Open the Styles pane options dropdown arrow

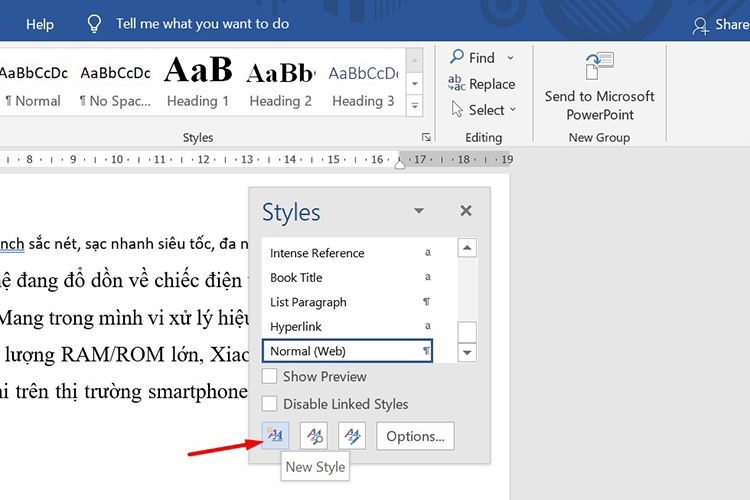(419, 211)
